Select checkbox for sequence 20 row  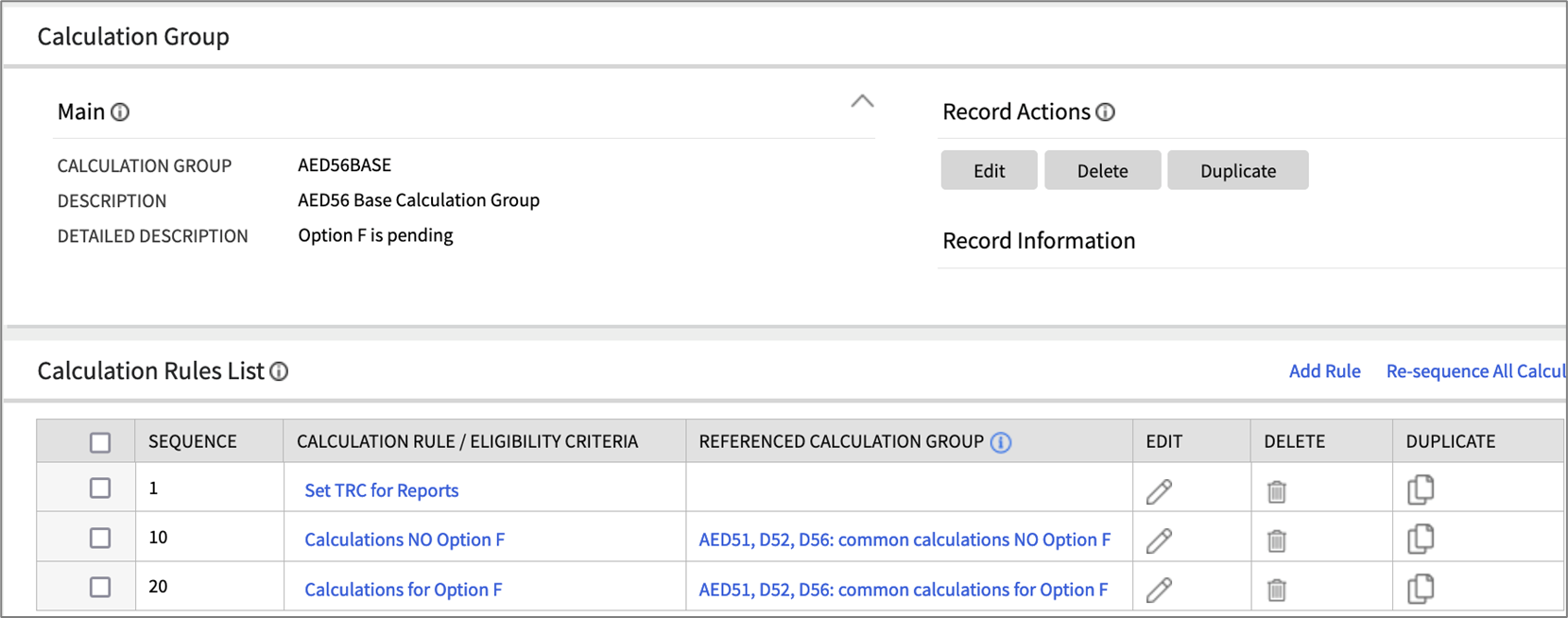[x=100, y=587]
